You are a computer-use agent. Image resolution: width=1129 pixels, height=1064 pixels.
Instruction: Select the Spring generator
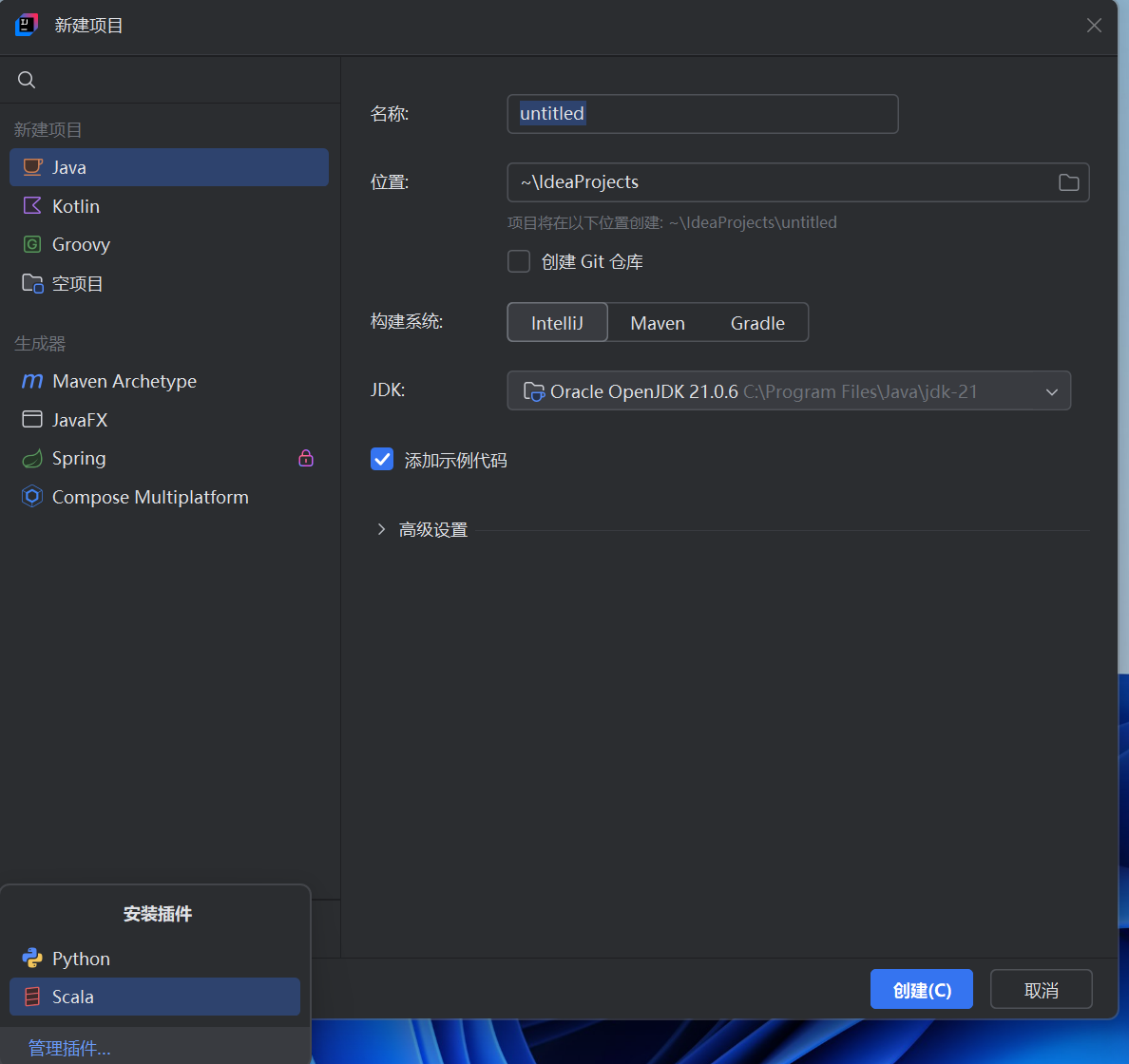169,459
